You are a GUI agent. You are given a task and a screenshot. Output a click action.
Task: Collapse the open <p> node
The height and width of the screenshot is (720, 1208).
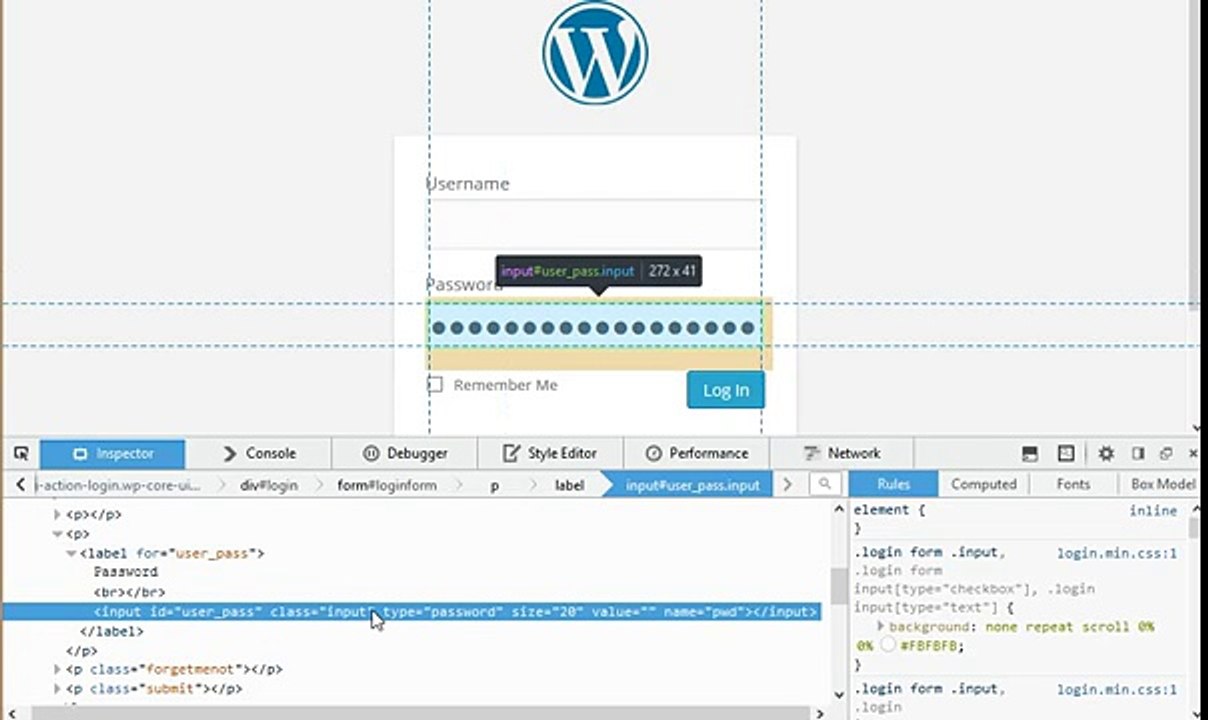tap(58, 533)
